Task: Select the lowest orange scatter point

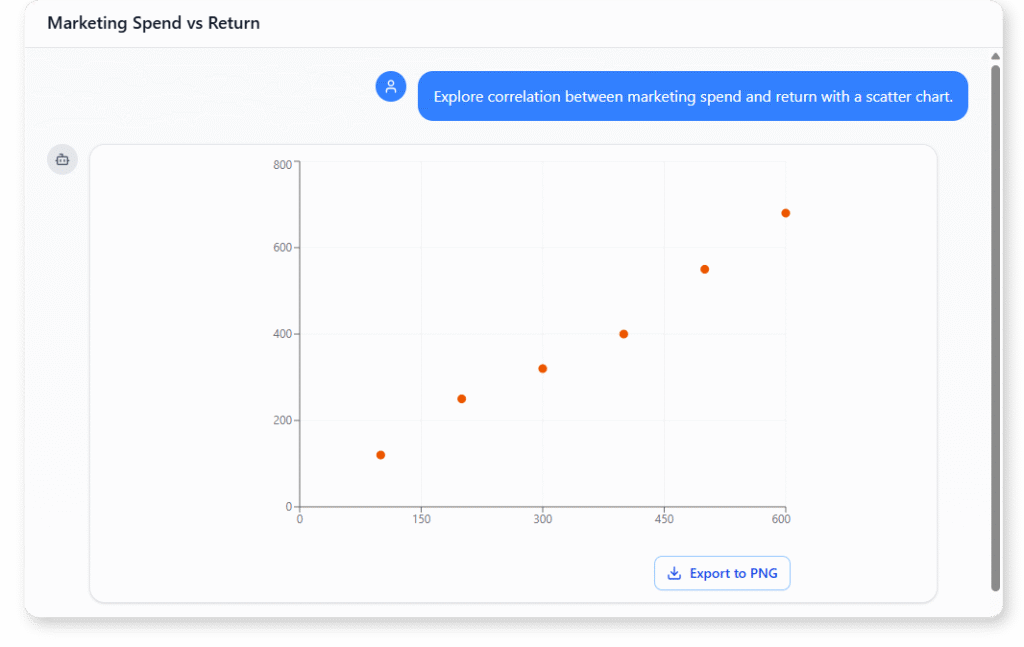Action: coord(381,455)
